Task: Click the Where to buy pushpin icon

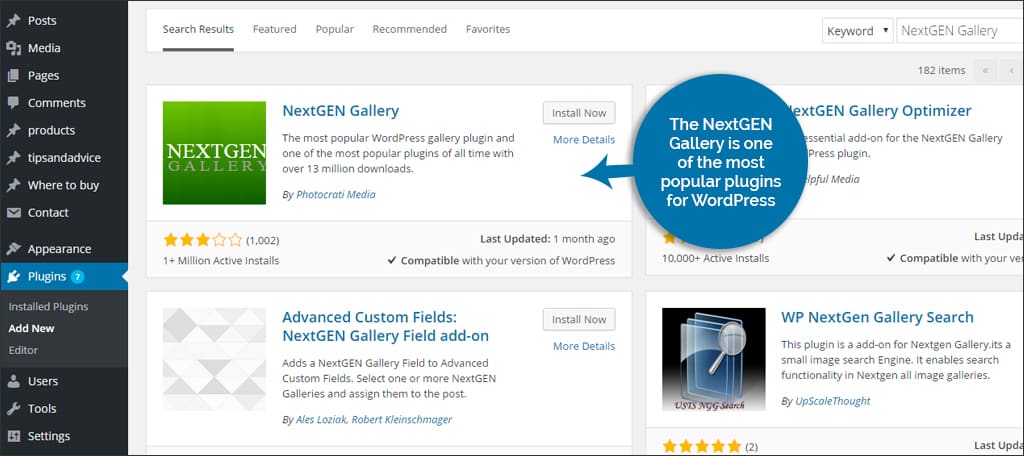Action: pos(13,185)
